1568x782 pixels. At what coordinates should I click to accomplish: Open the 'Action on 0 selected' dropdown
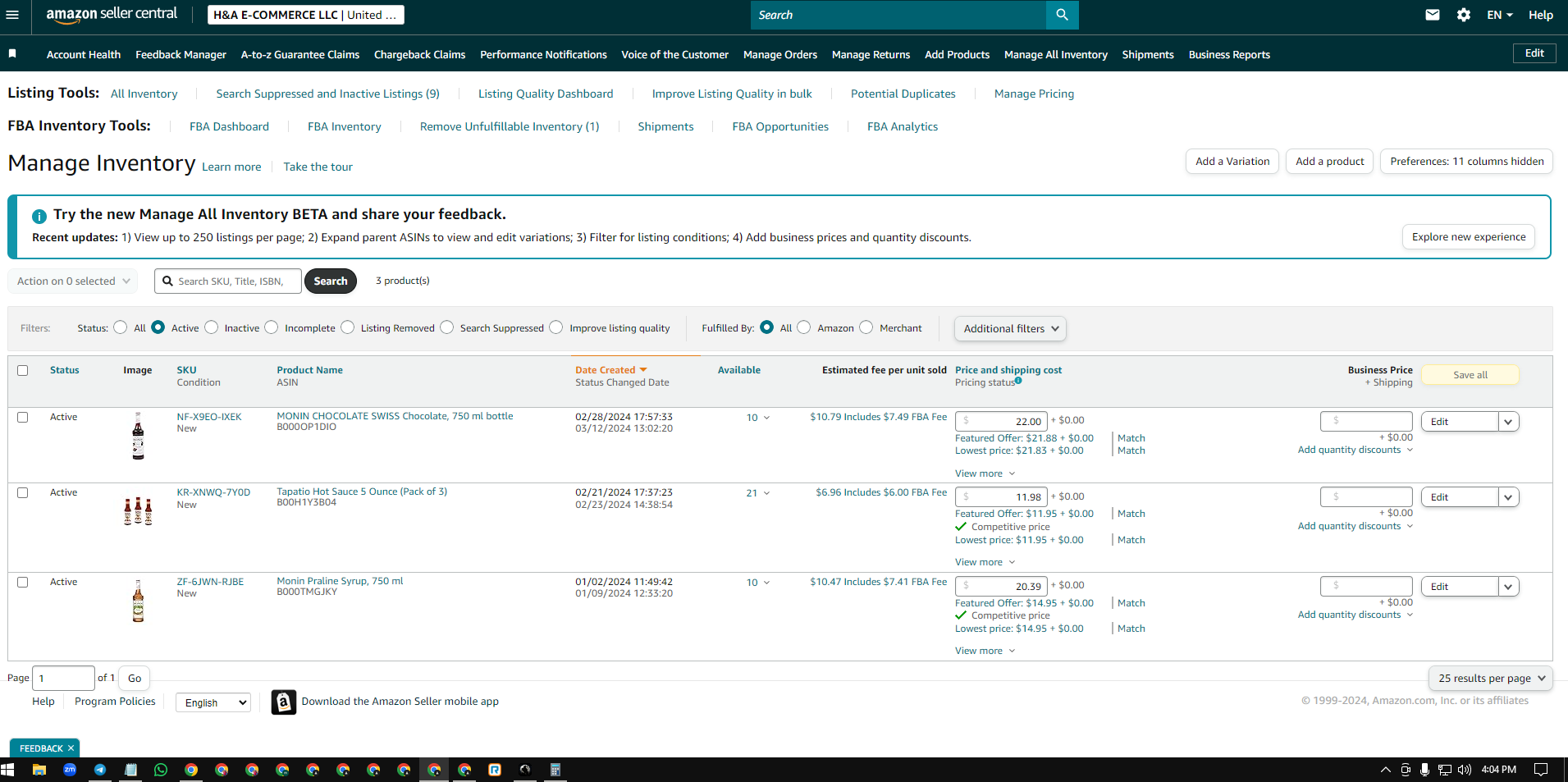tap(73, 281)
